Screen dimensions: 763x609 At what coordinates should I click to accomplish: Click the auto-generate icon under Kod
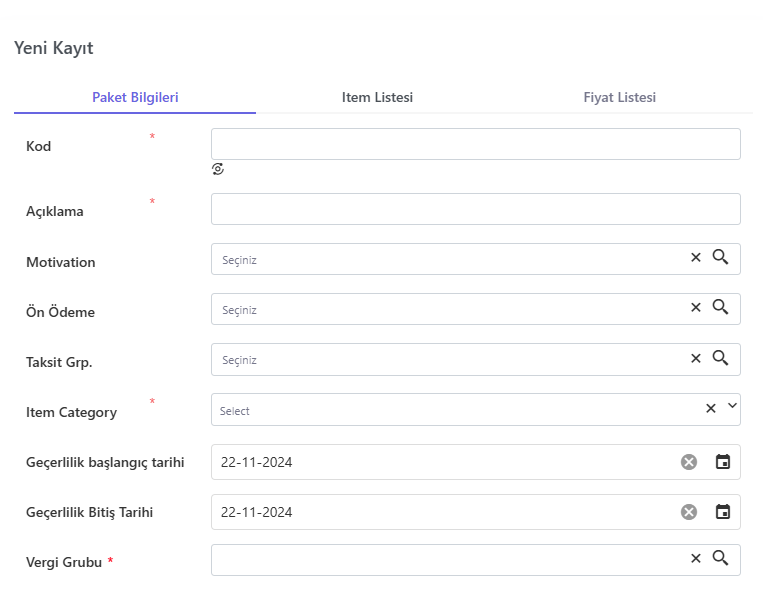[x=218, y=169]
